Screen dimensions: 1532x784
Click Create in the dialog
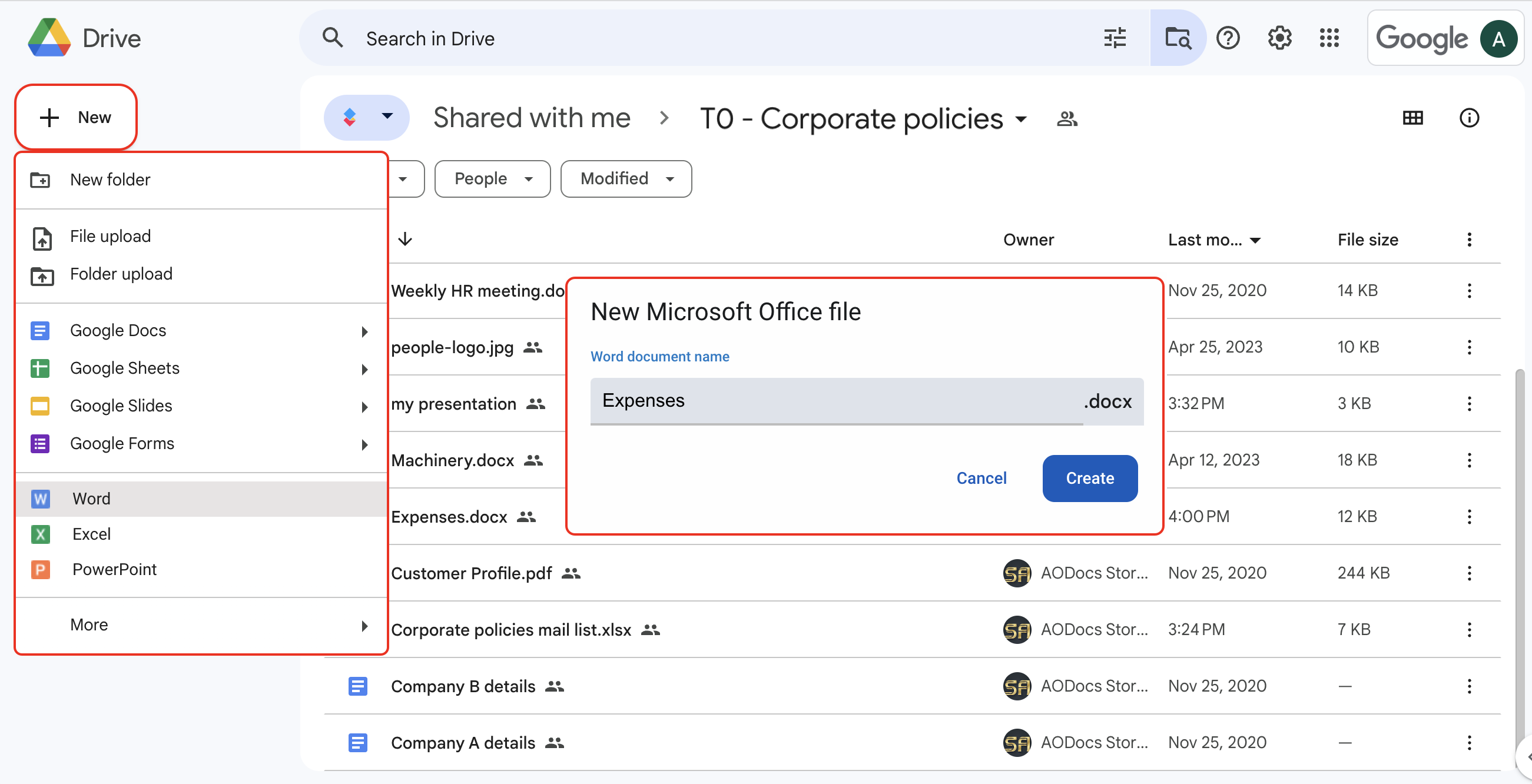(1089, 478)
